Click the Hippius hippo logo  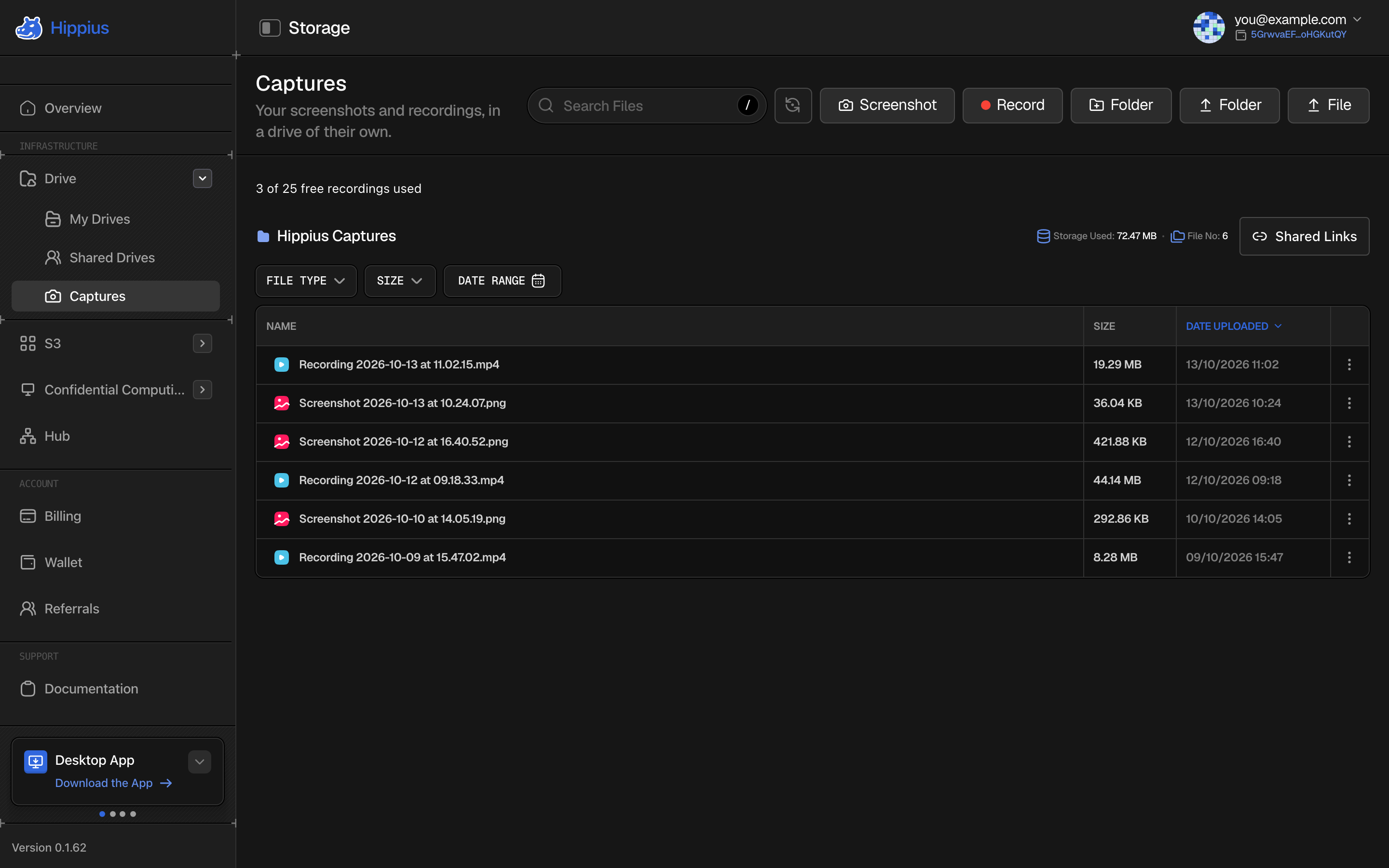29,27
